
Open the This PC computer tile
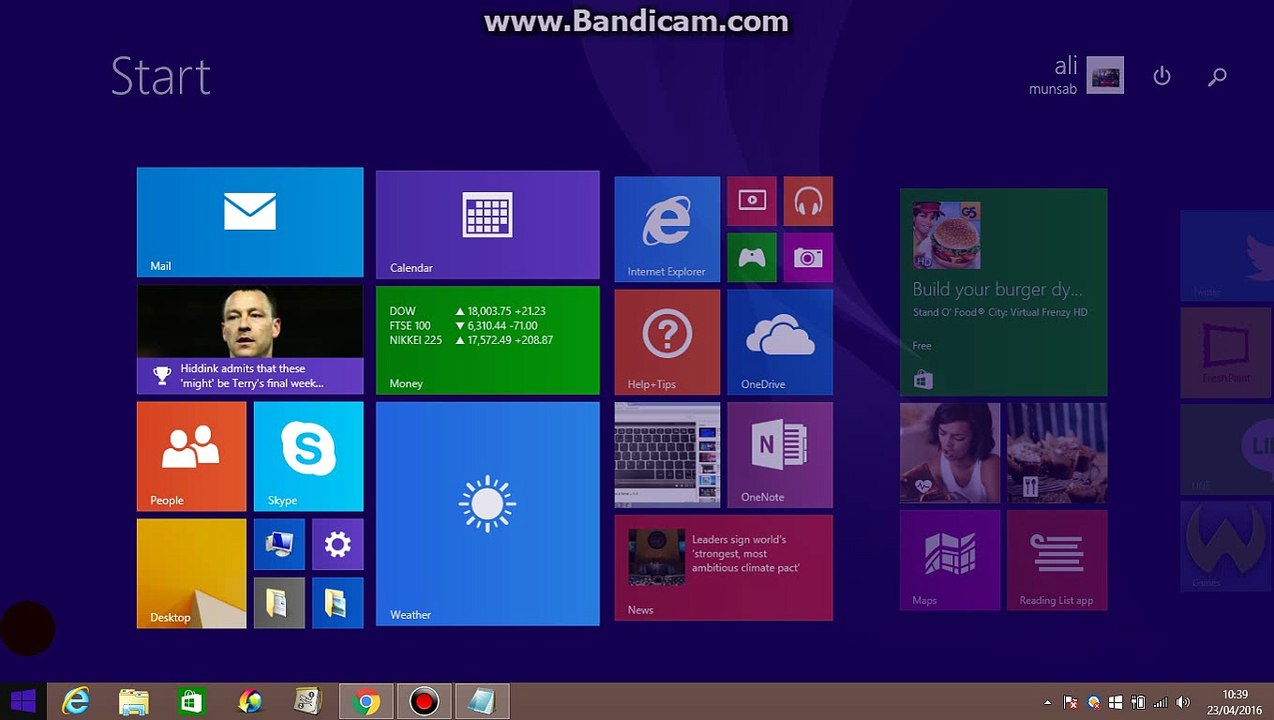tap(279, 544)
